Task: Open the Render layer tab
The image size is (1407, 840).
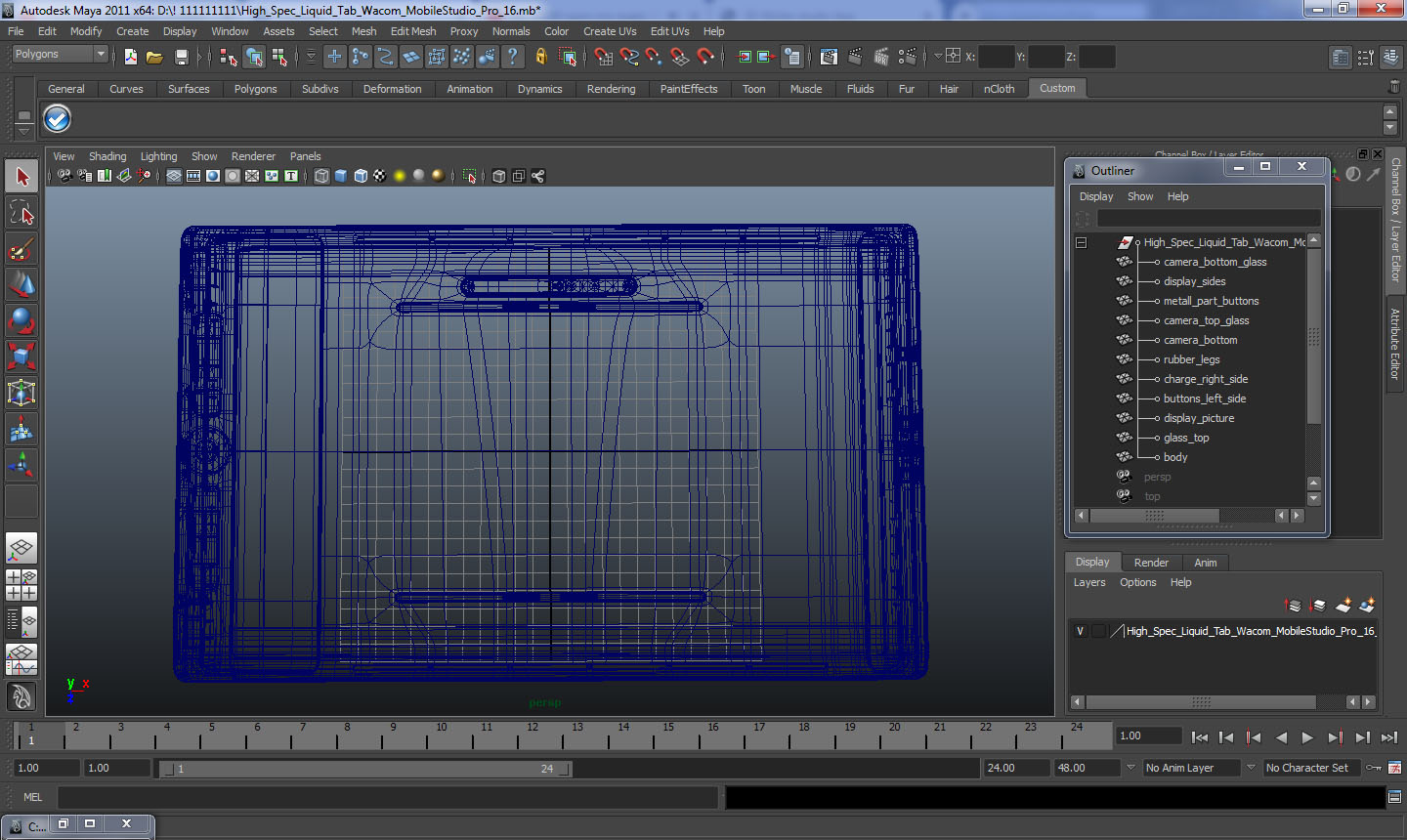Action: pyautogui.click(x=1151, y=563)
